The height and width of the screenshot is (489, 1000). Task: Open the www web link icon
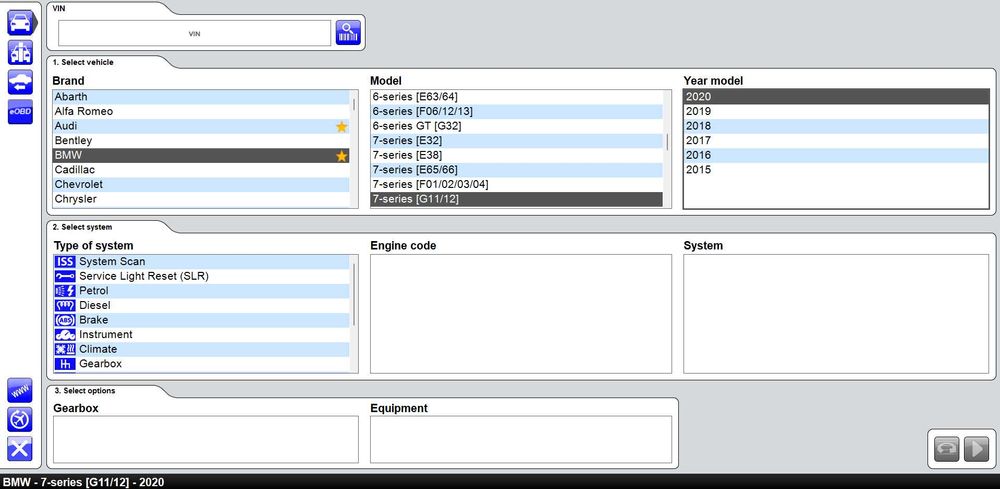click(x=20, y=390)
